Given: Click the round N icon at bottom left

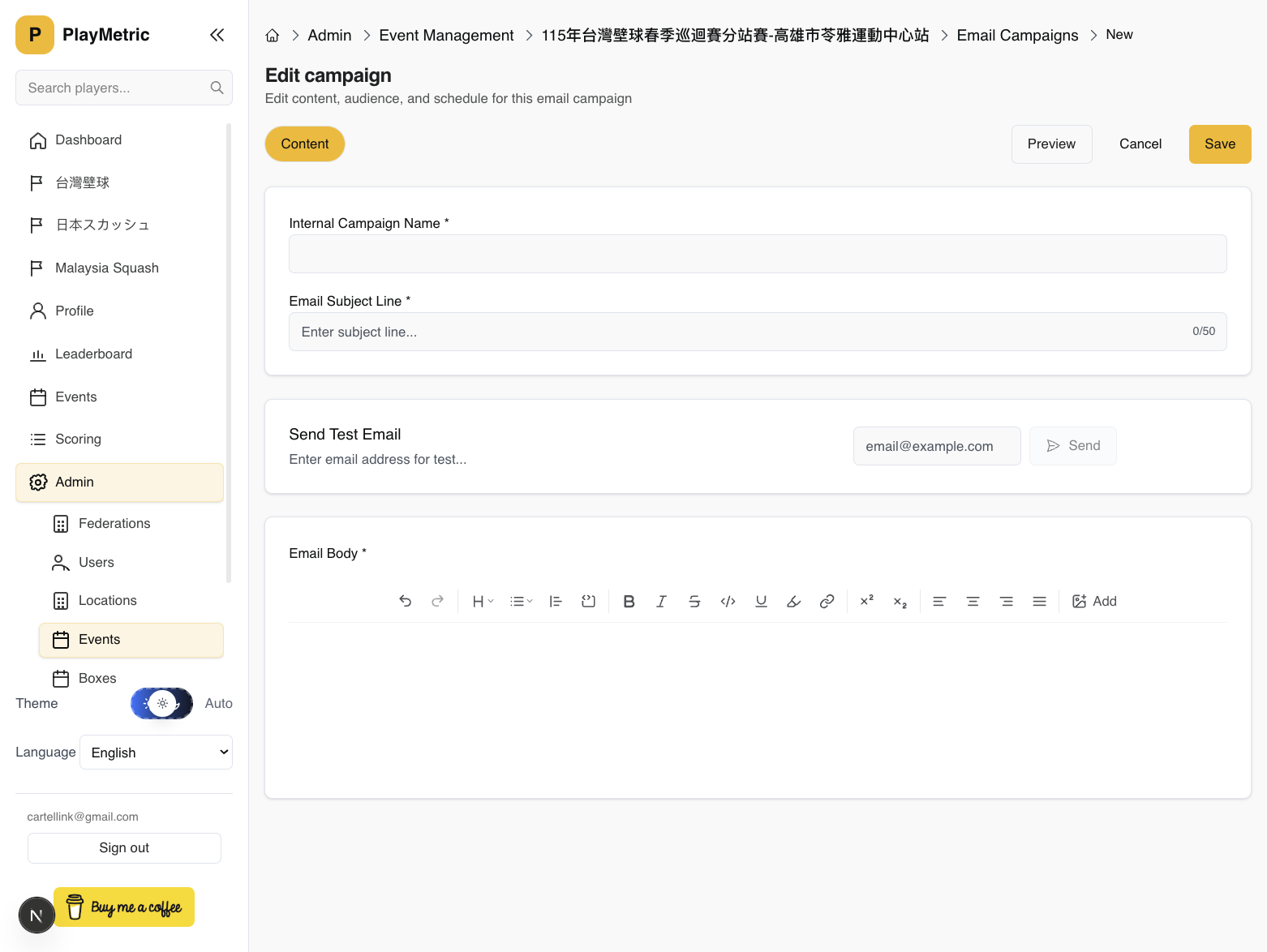Looking at the screenshot, I should [37, 916].
